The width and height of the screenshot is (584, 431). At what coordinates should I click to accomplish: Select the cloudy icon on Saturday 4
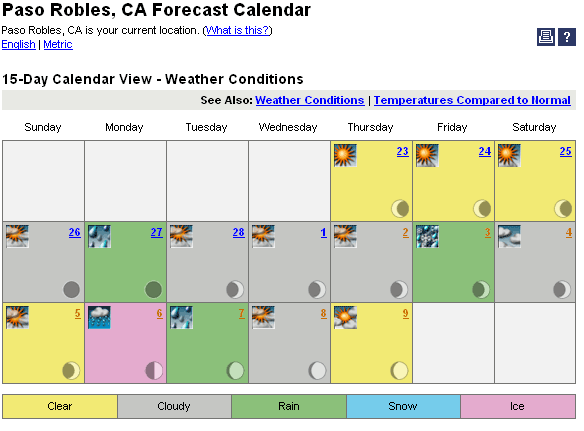509,236
